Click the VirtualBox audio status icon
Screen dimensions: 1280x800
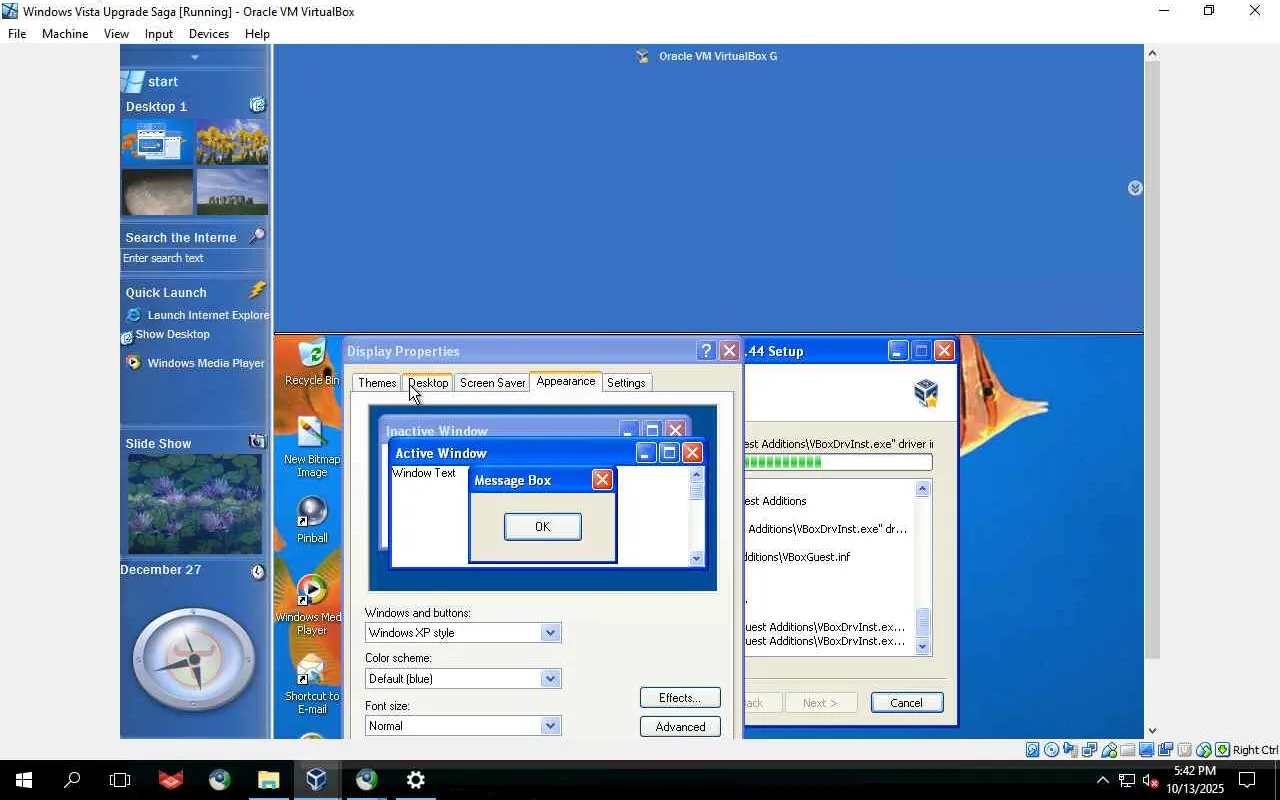point(1071,750)
